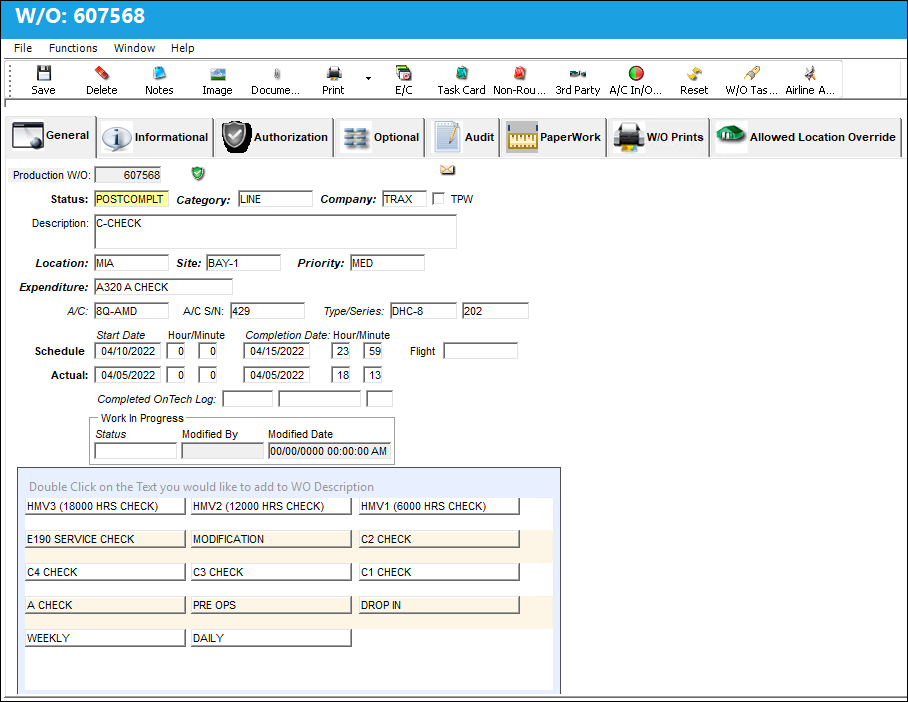Viewport: 908px width, 702px height.
Task: Click the green shield icon beside Production W/O
Action: 198,173
